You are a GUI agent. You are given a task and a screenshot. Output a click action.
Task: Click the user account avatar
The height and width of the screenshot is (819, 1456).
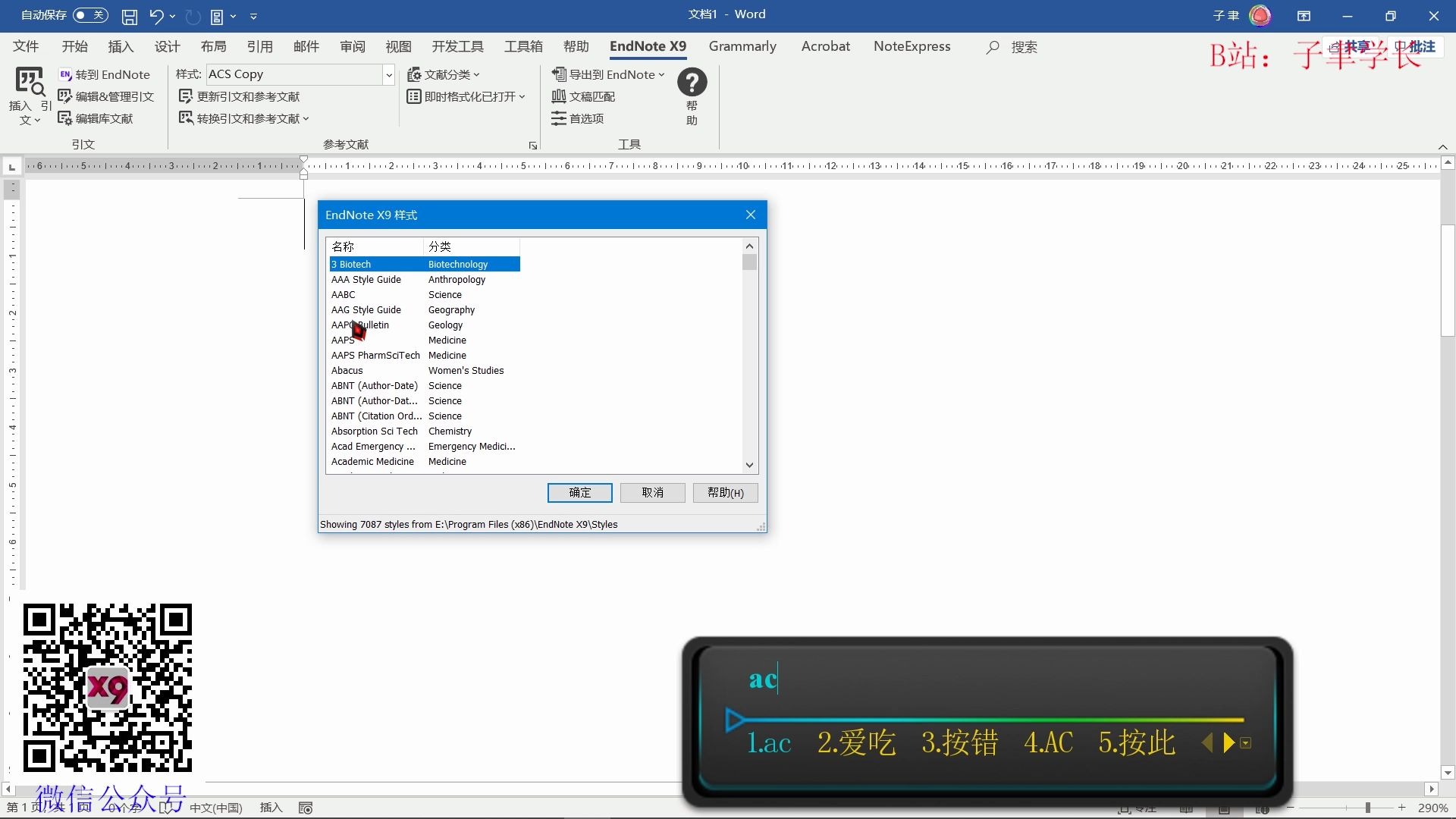(x=1260, y=15)
